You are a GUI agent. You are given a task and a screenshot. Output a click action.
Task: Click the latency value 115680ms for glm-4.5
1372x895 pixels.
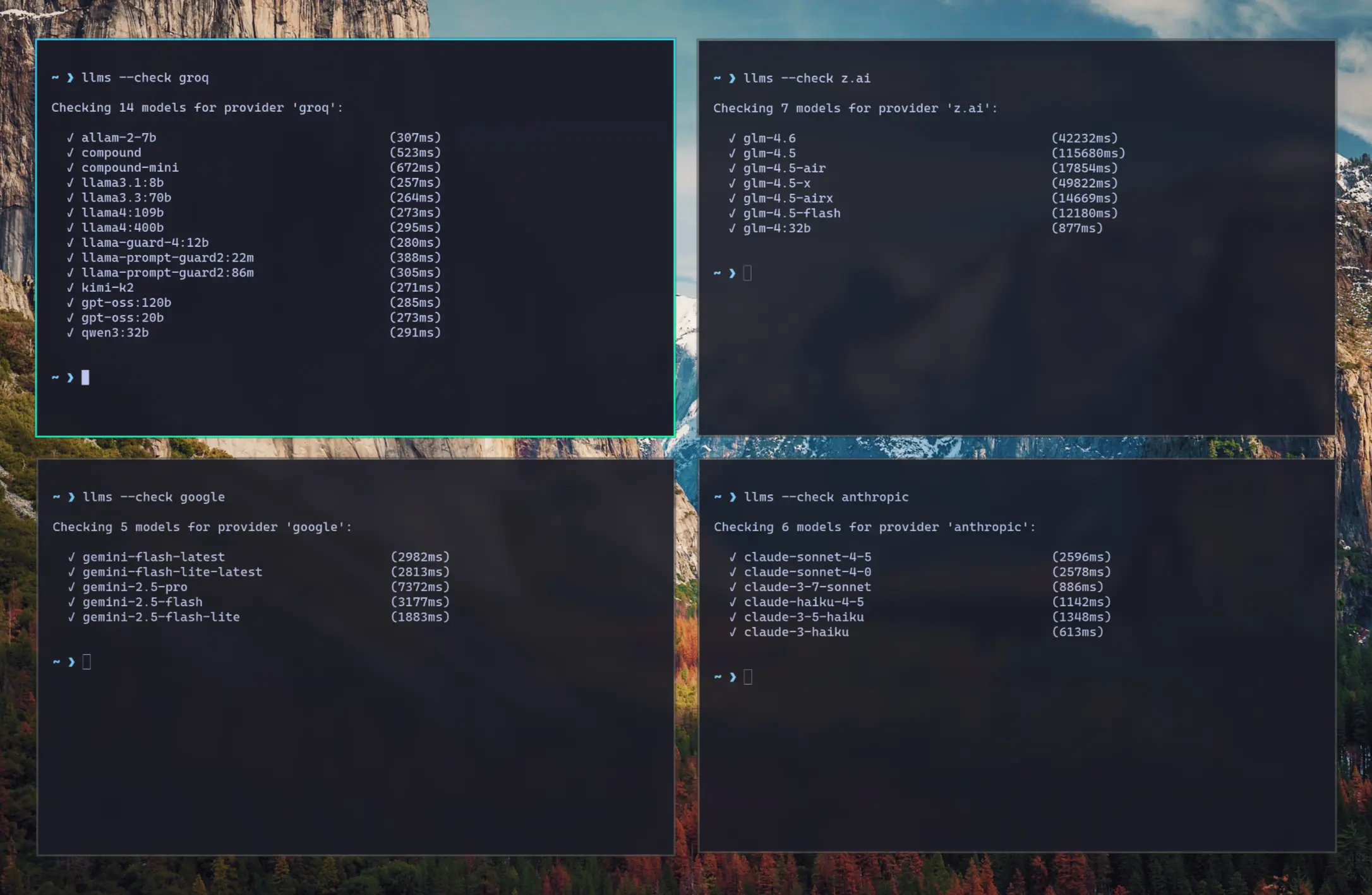coord(1088,152)
